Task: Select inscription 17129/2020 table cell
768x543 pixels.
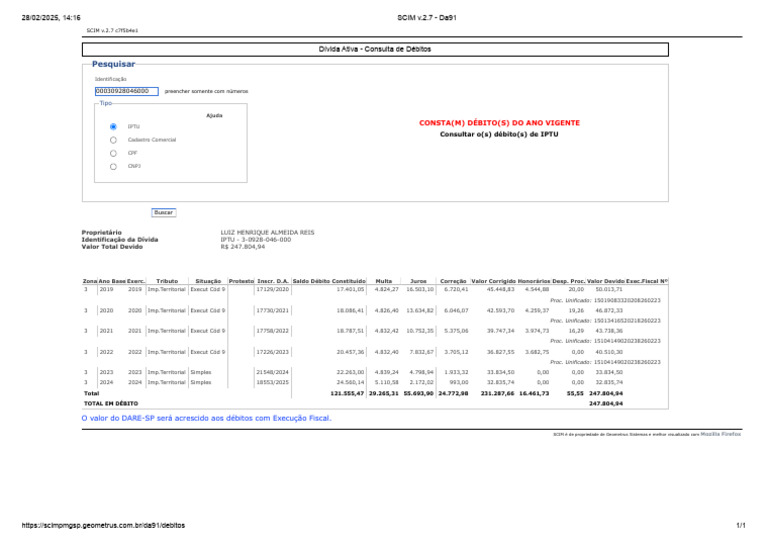Action: [x=272, y=289]
